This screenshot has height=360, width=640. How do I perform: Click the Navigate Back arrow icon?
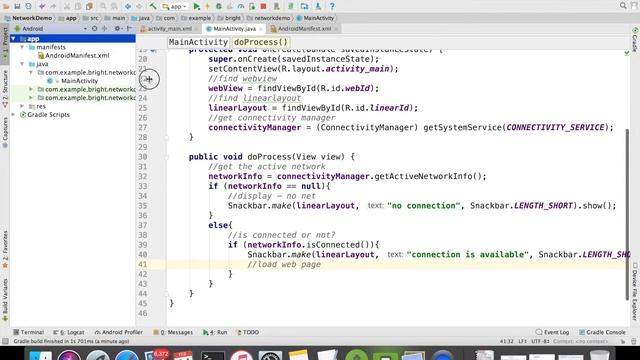pos(128,6)
